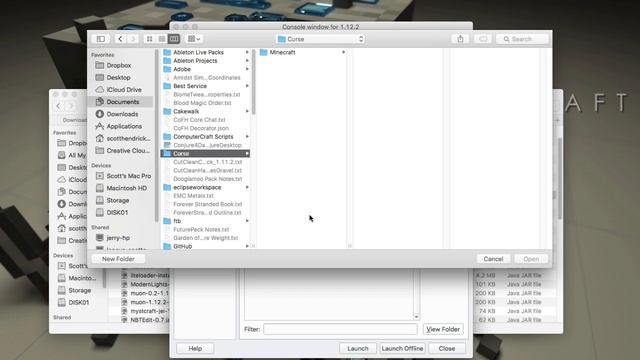This screenshot has height=360, width=640.
Task: Go back using the dialog's back arrow
Action: click(x=120, y=39)
